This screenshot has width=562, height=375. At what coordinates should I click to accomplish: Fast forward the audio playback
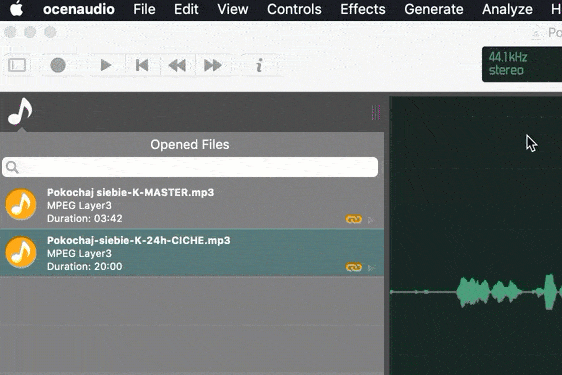coord(213,65)
